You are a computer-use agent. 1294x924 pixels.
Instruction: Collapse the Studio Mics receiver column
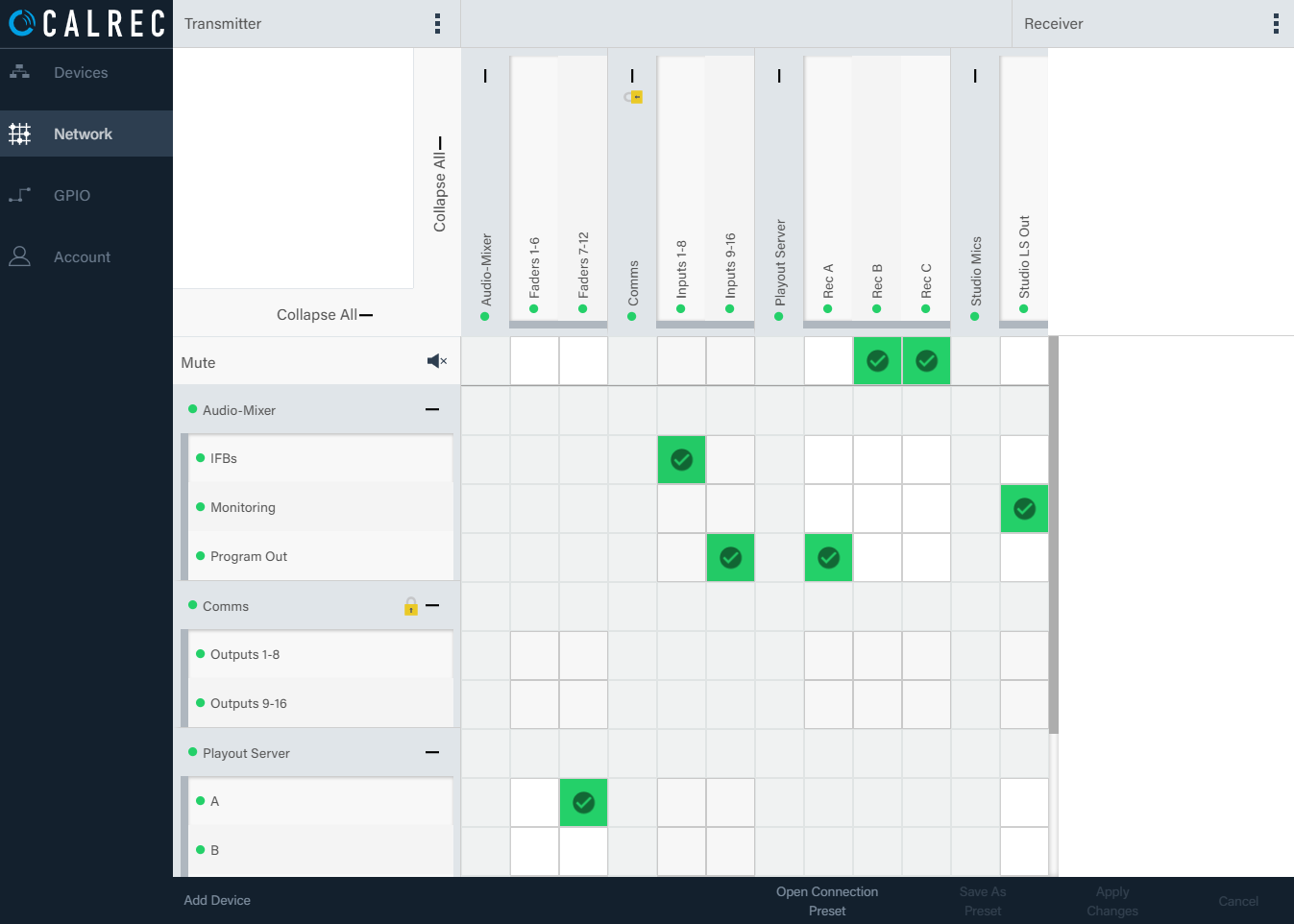[975, 76]
